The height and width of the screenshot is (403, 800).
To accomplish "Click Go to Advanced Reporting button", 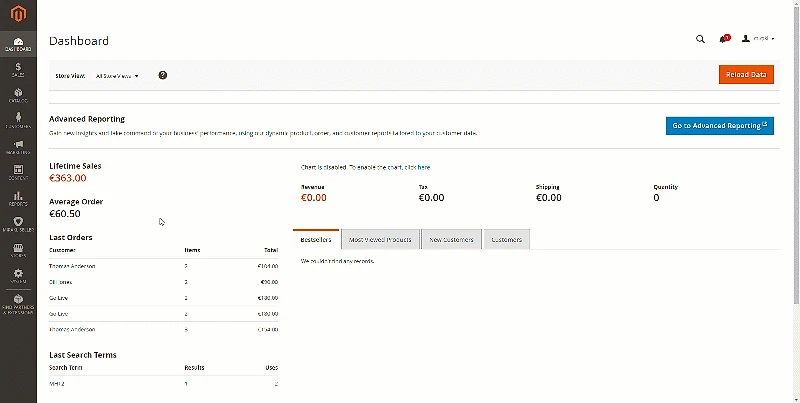I will tap(720, 125).
